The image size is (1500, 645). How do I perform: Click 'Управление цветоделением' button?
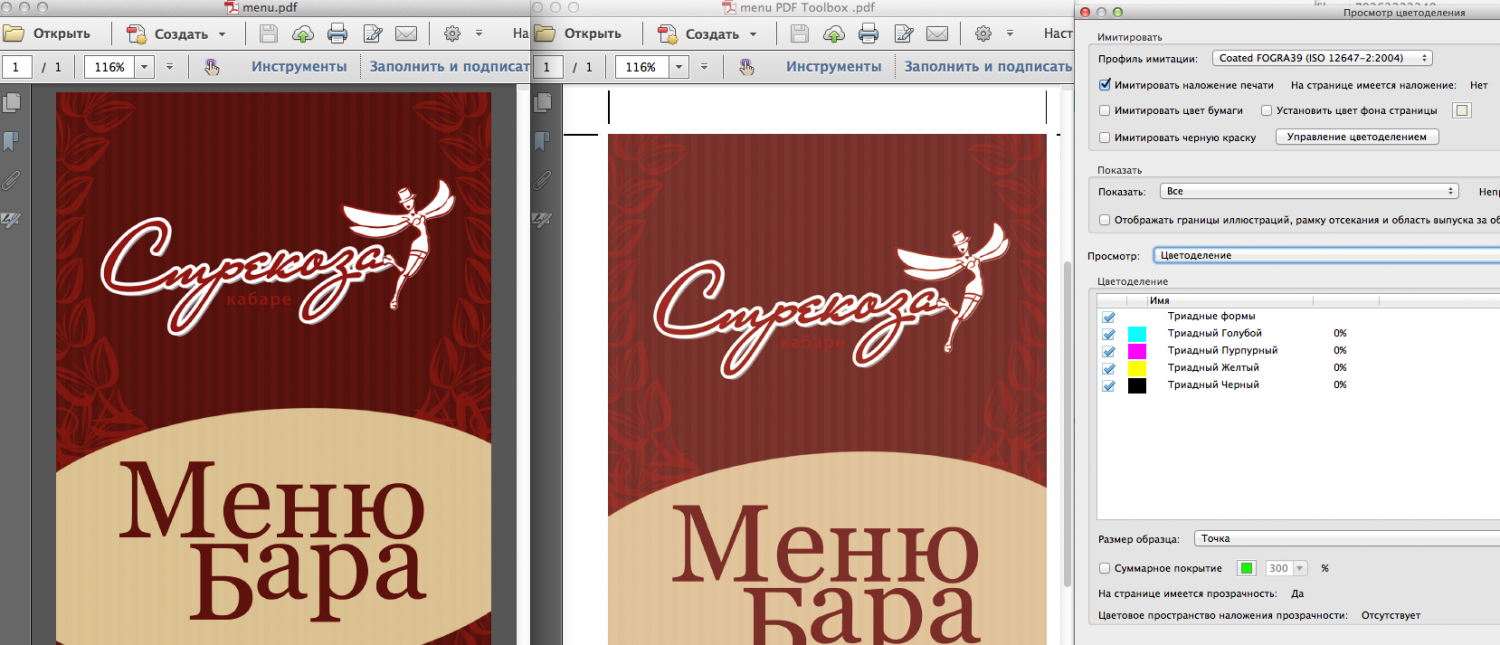point(1357,137)
